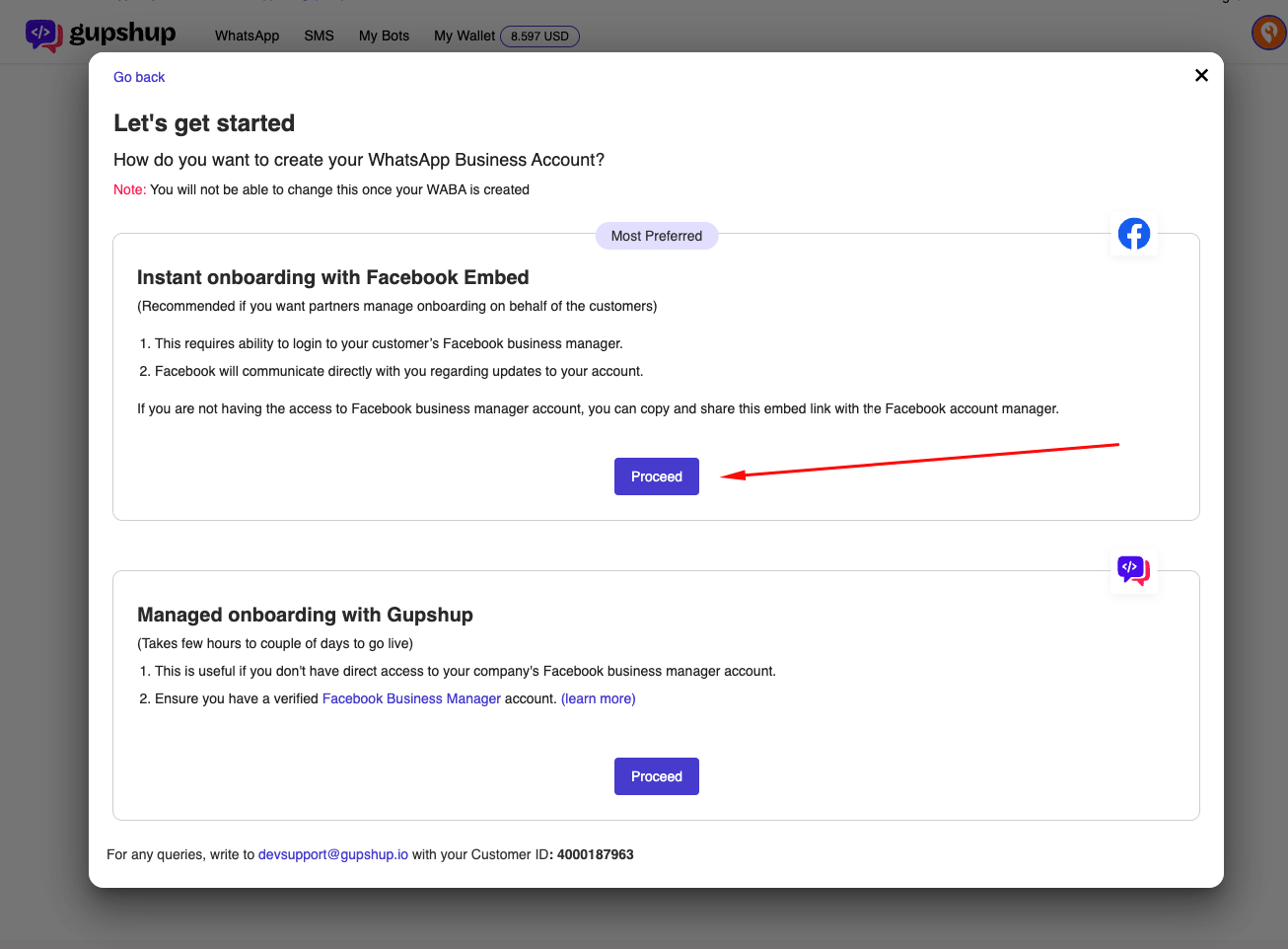1288x949 pixels.
Task: Open the Facebook Business Manager link
Action: (x=411, y=698)
